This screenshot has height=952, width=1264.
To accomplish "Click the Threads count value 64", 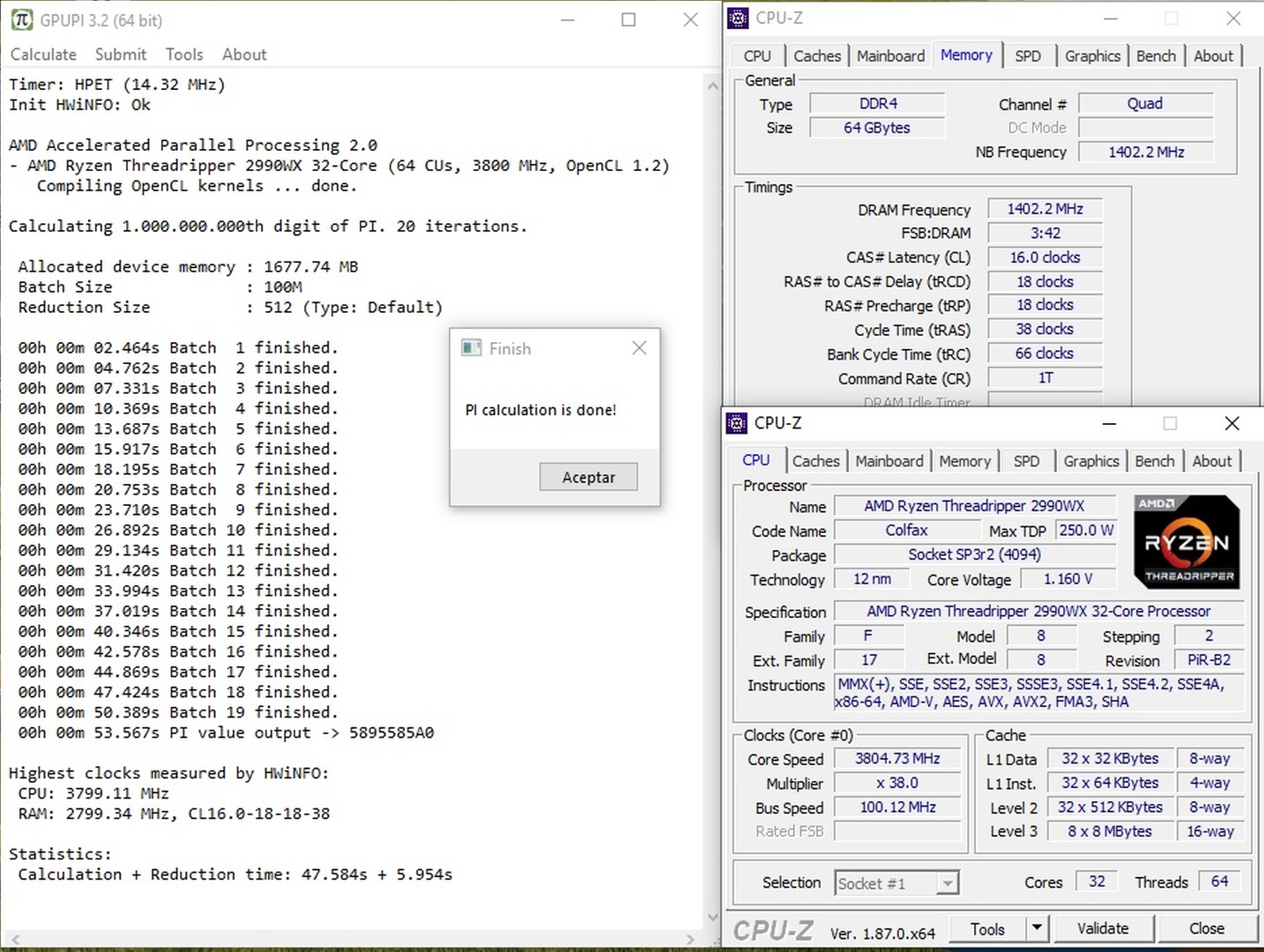I will [x=1220, y=881].
